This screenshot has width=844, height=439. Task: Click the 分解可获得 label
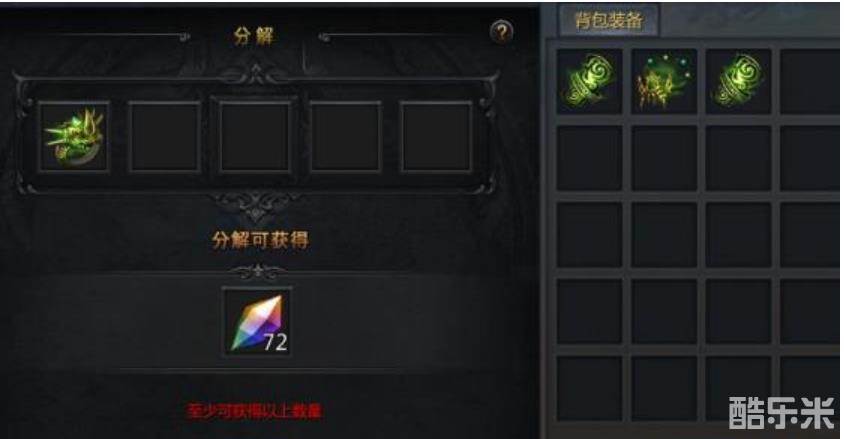(x=260, y=239)
